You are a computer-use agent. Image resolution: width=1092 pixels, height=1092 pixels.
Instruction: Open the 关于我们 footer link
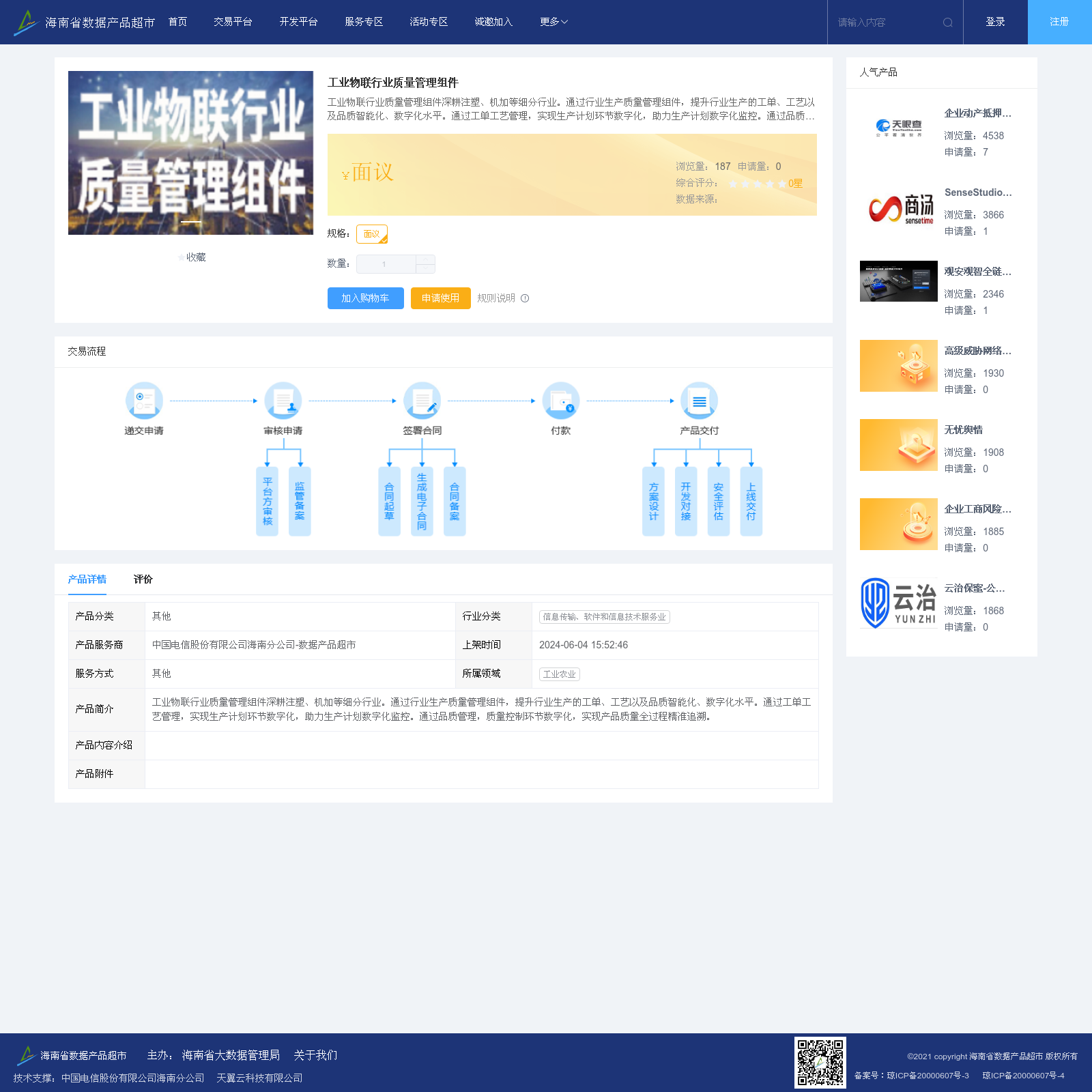pyautogui.click(x=315, y=1055)
